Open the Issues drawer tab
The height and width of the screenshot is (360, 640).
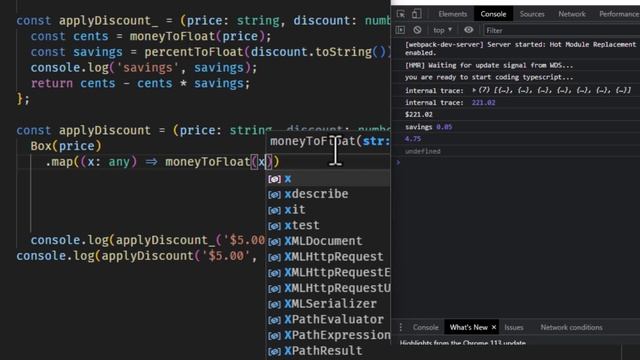coord(513,327)
